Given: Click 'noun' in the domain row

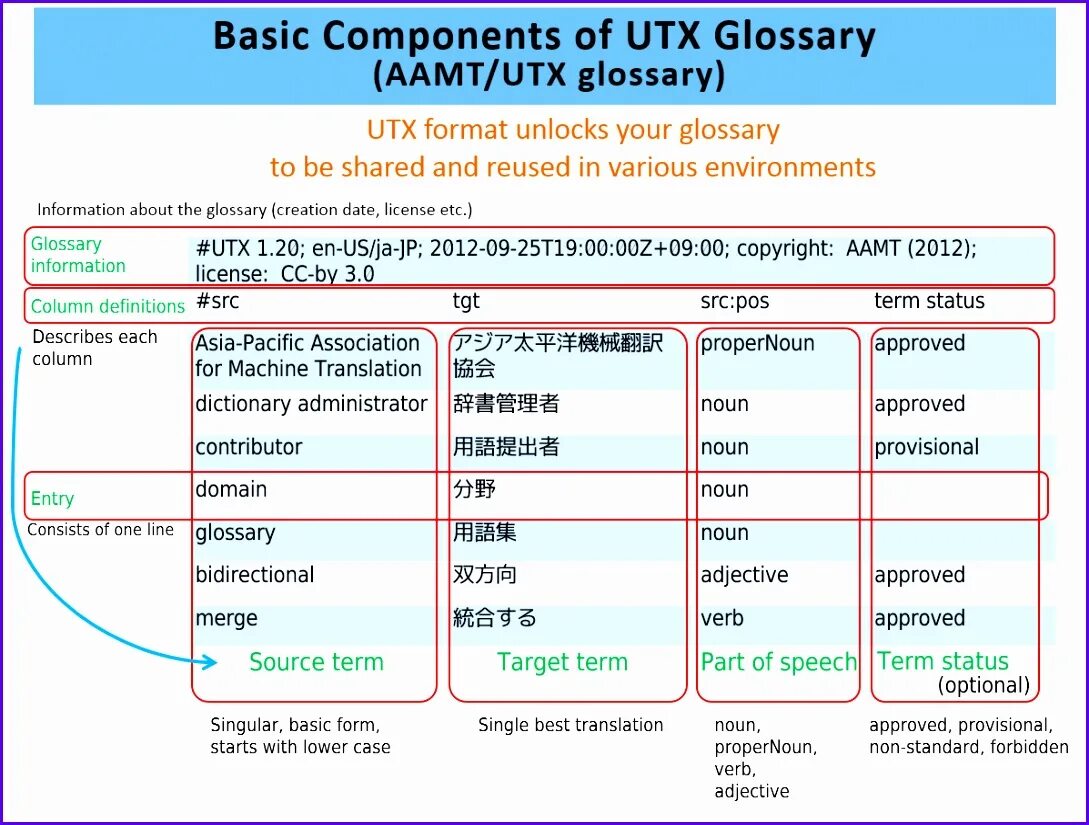Looking at the screenshot, I should coord(724,490).
